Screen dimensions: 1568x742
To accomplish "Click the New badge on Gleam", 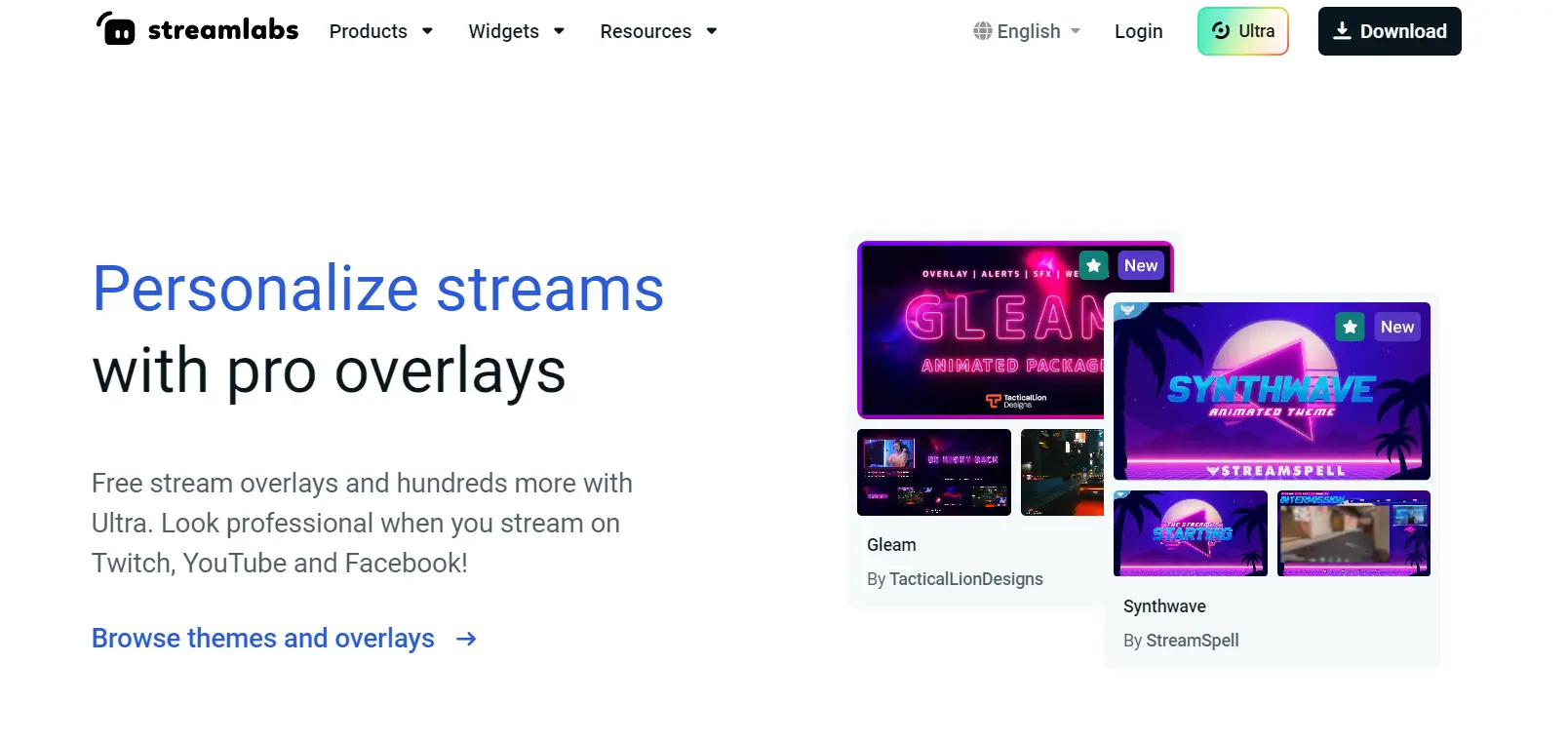I will point(1141,265).
